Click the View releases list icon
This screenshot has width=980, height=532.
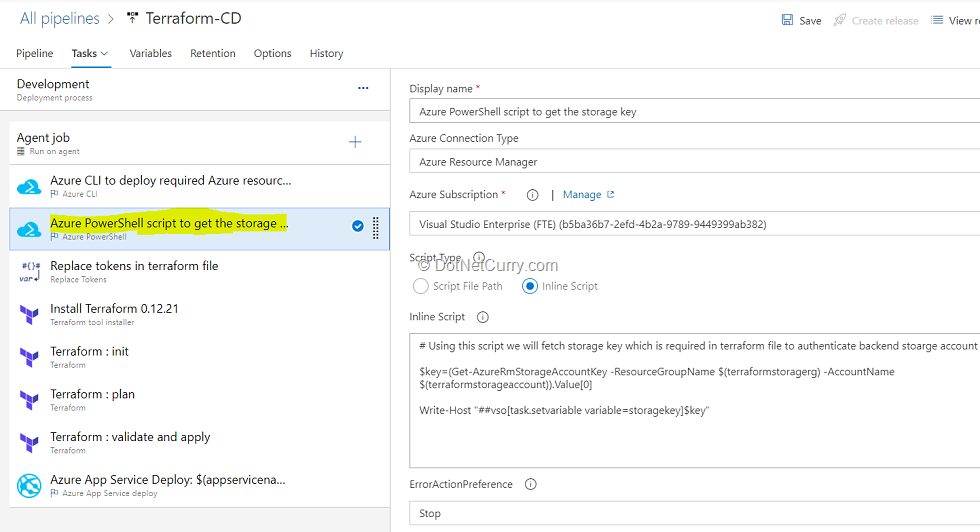937,20
